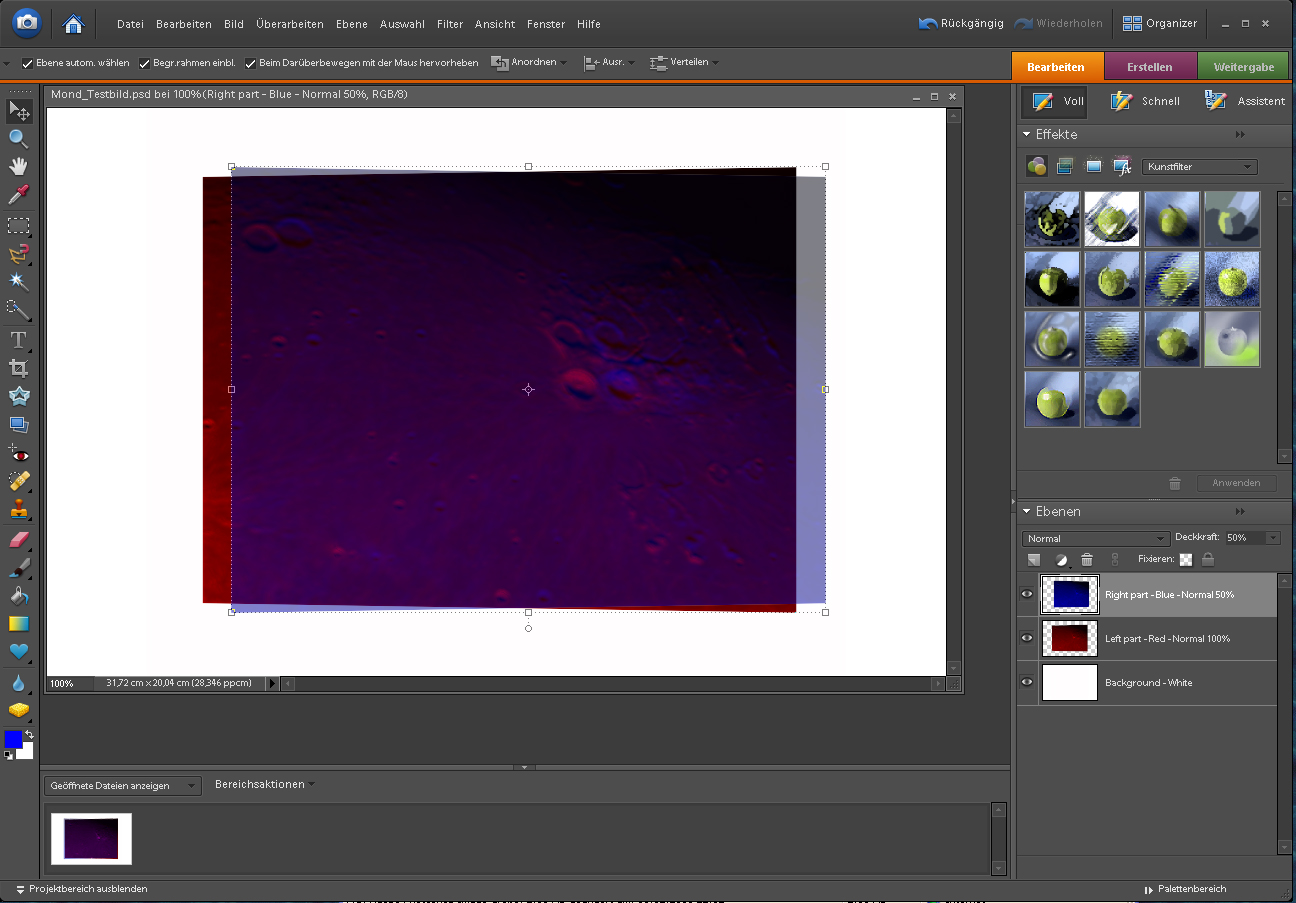This screenshot has width=1296, height=903.
Task: Select the Hand tool
Action: (x=18, y=166)
